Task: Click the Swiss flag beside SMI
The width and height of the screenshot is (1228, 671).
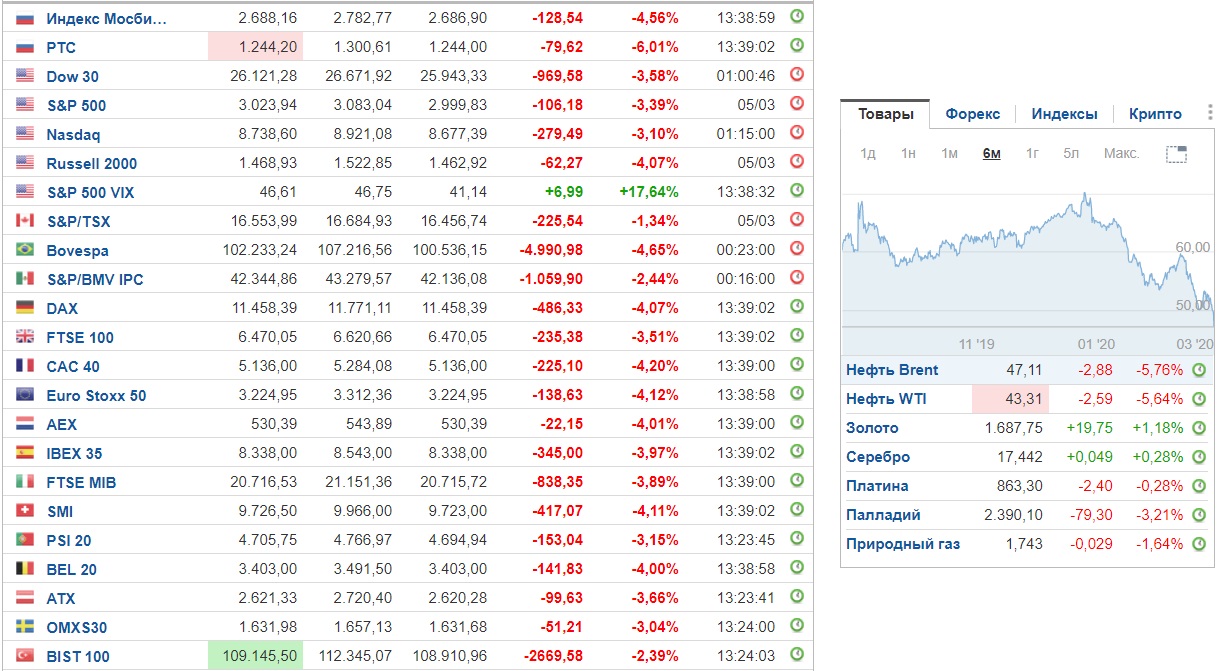Action: coord(25,511)
